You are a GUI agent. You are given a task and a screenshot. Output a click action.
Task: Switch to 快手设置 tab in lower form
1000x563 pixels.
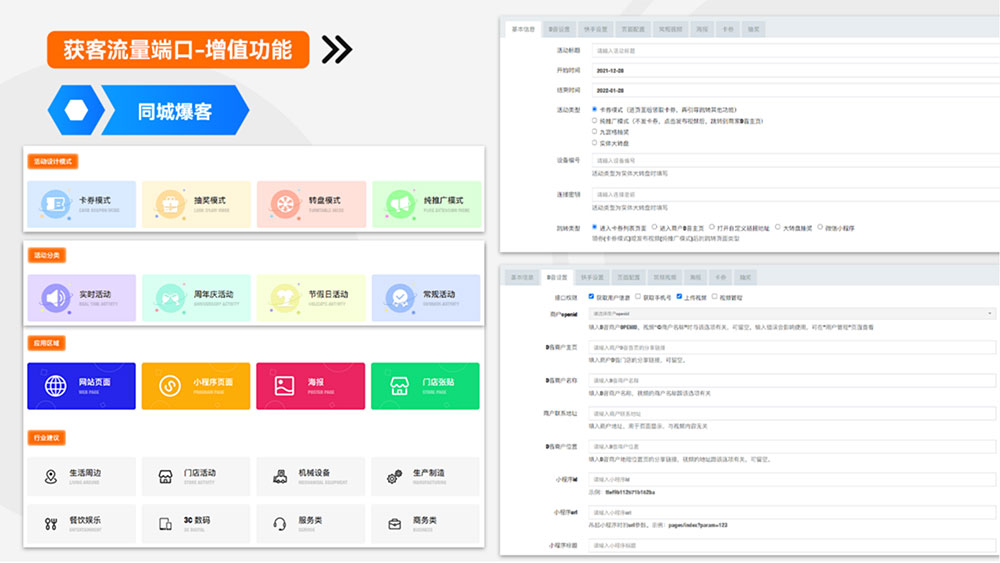pyautogui.click(x=594, y=276)
